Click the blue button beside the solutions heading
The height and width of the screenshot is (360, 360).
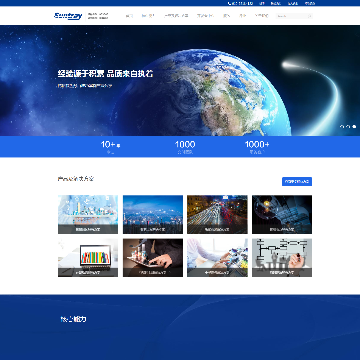coord(297,181)
